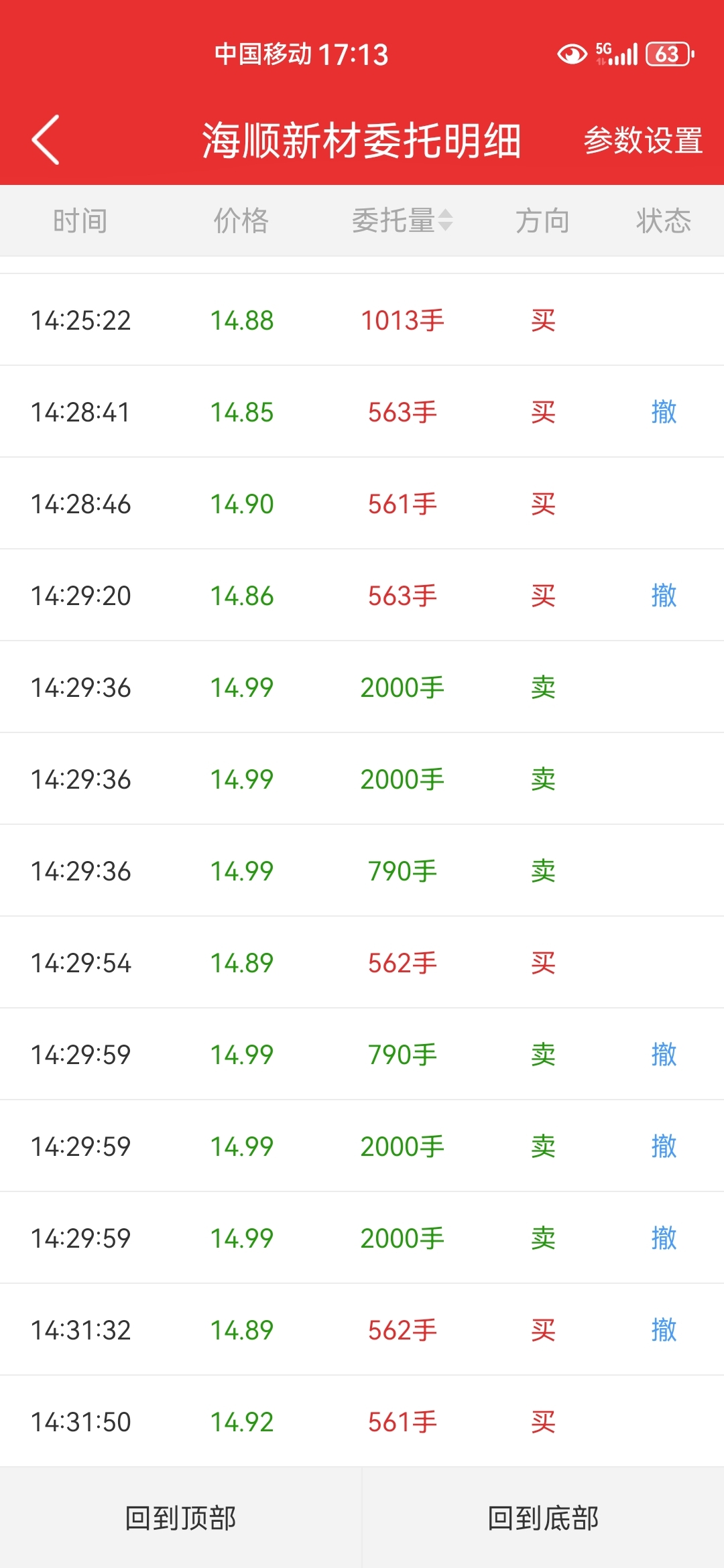Open 参数设置 settings

(643, 141)
